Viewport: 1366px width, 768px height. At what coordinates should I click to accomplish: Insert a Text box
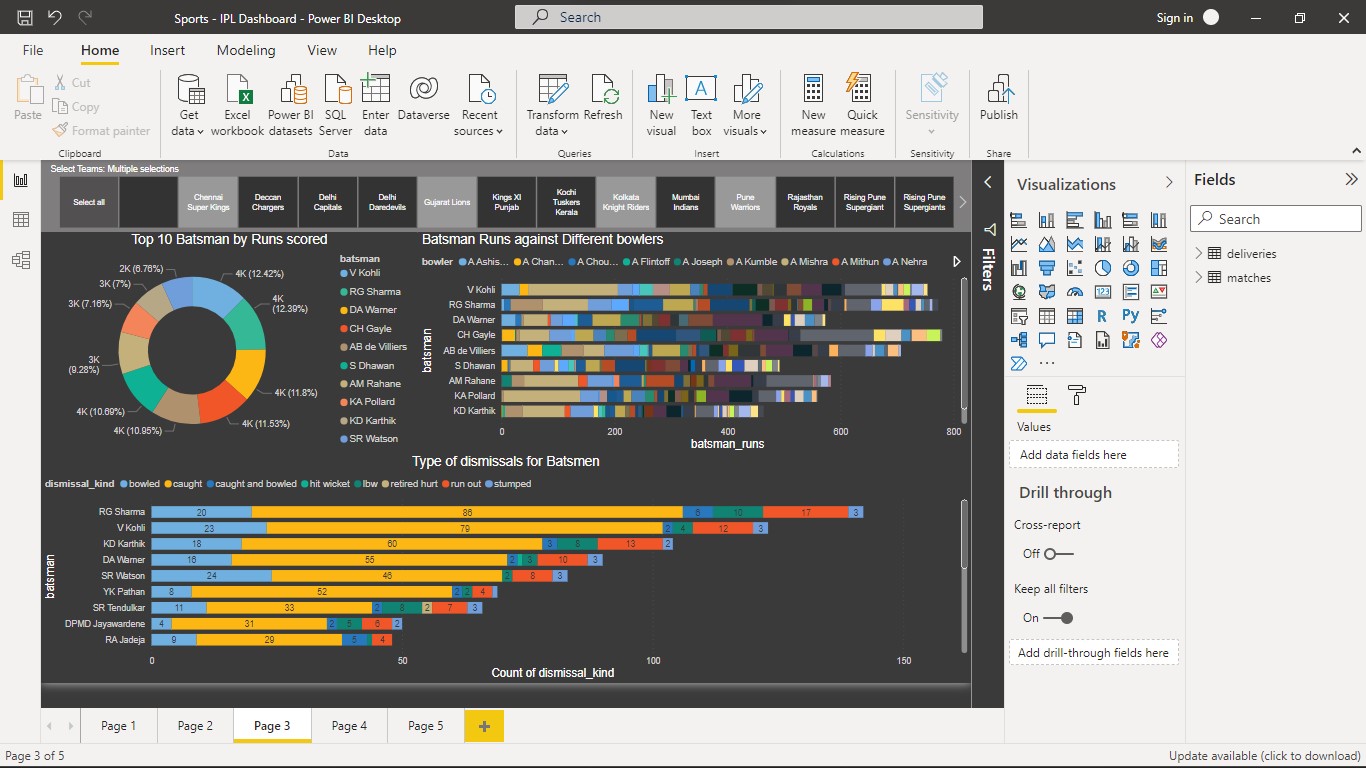coord(701,104)
